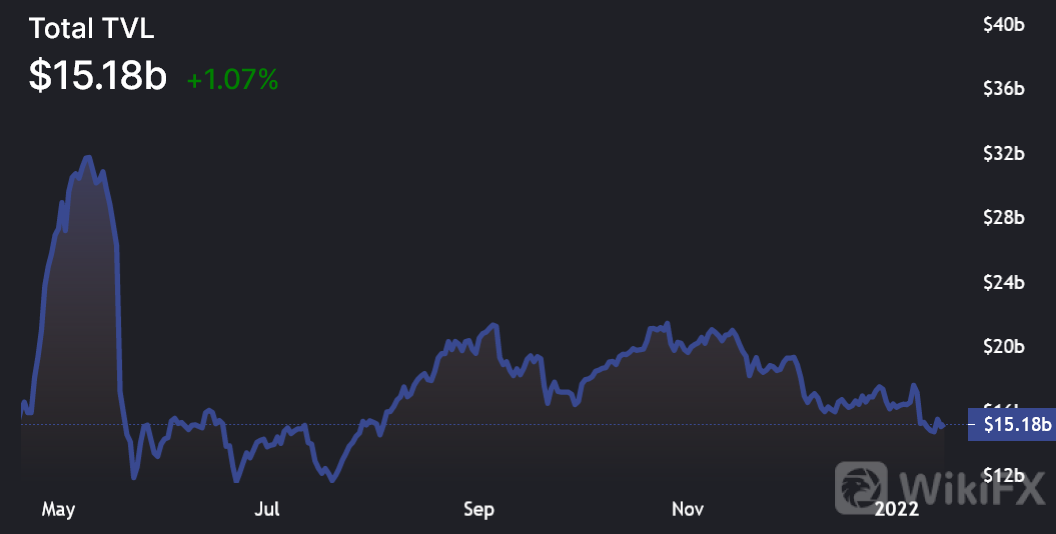Click the large $15.18b value heading

(97, 77)
